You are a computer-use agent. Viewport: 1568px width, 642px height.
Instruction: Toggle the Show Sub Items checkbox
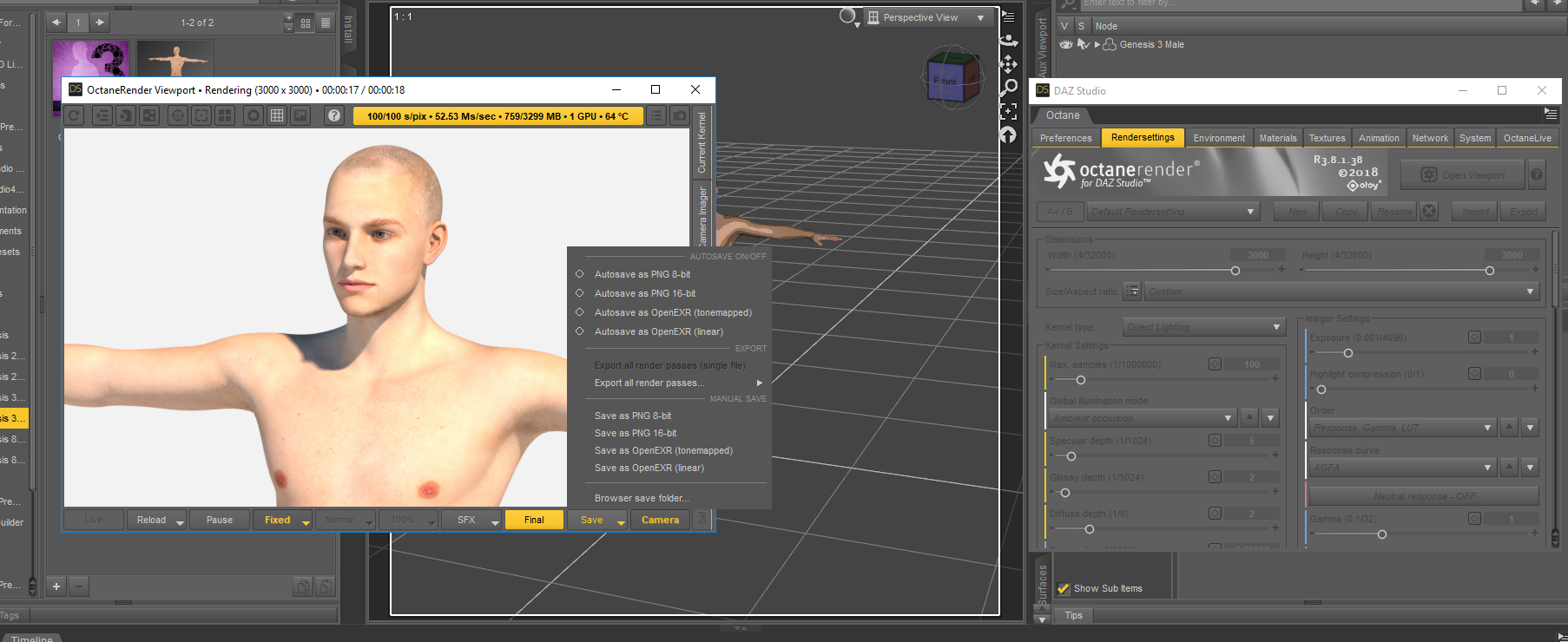pos(1064,588)
